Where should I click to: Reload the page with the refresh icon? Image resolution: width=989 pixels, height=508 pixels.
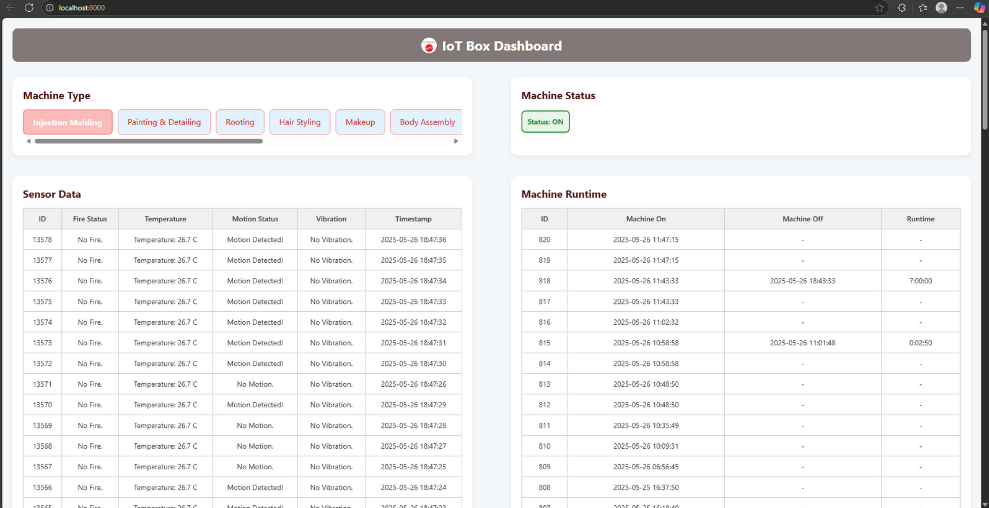click(29, 7)
